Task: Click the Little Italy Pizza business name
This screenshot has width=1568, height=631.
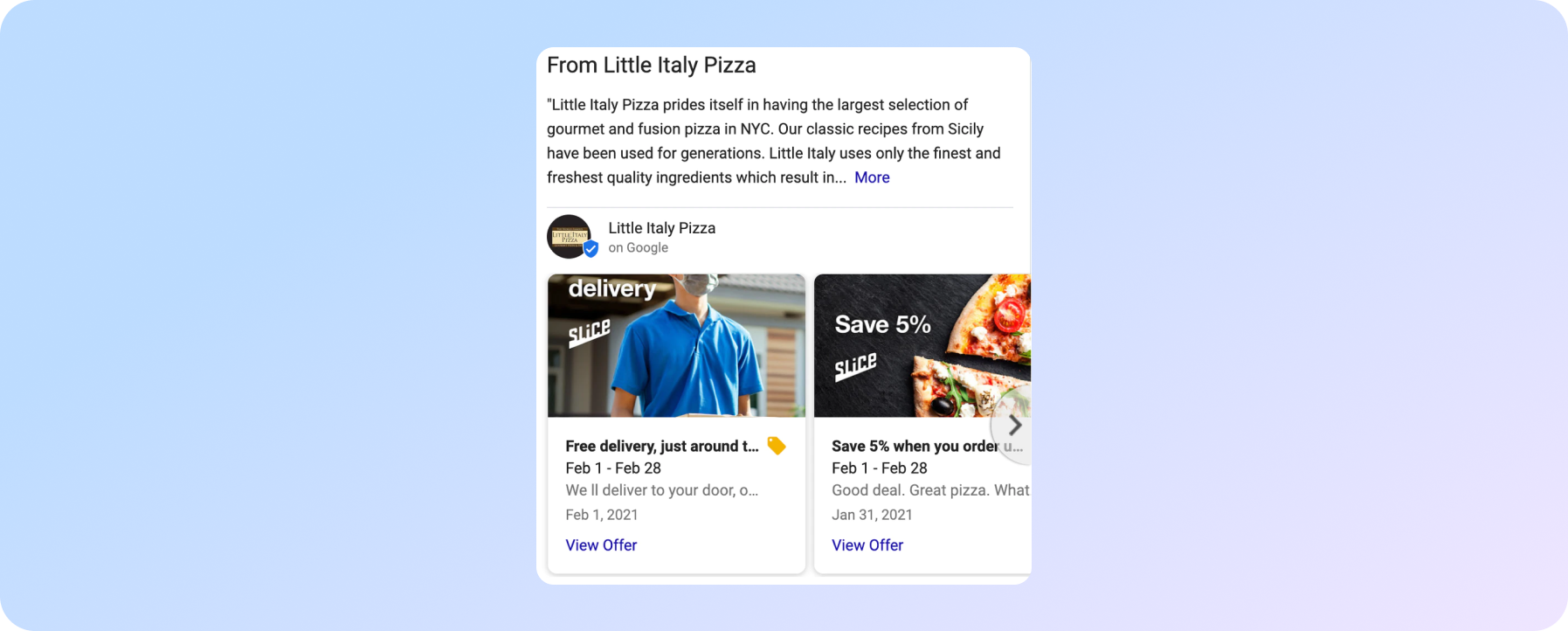Action: pyautogui.click(x=662, y=228)
